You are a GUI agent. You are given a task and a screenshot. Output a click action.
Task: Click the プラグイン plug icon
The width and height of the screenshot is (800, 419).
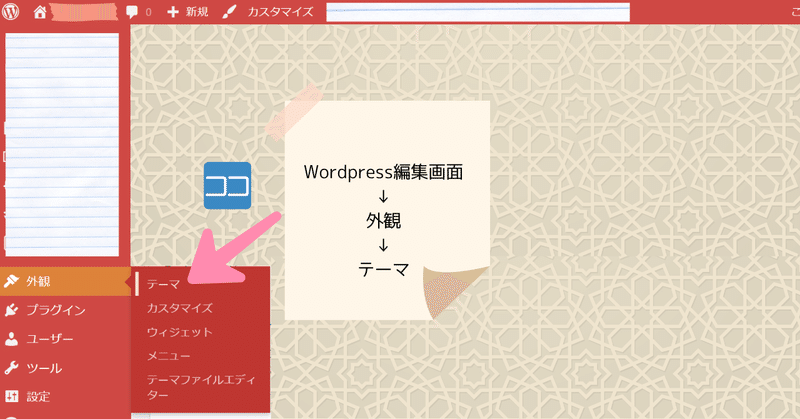tap(11, 310)
